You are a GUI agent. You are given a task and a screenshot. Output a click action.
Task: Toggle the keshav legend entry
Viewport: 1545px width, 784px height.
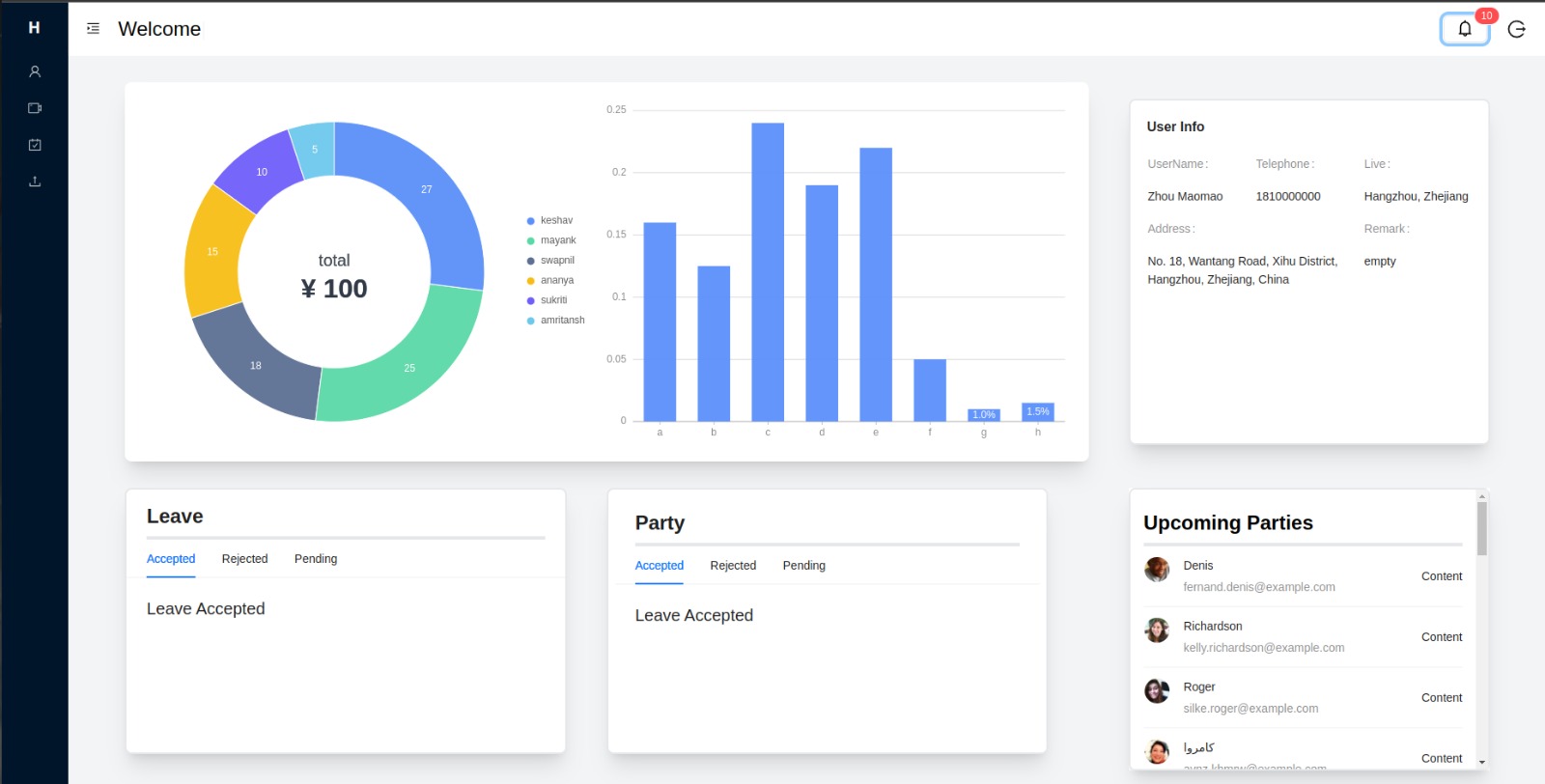tap(549, 221)
